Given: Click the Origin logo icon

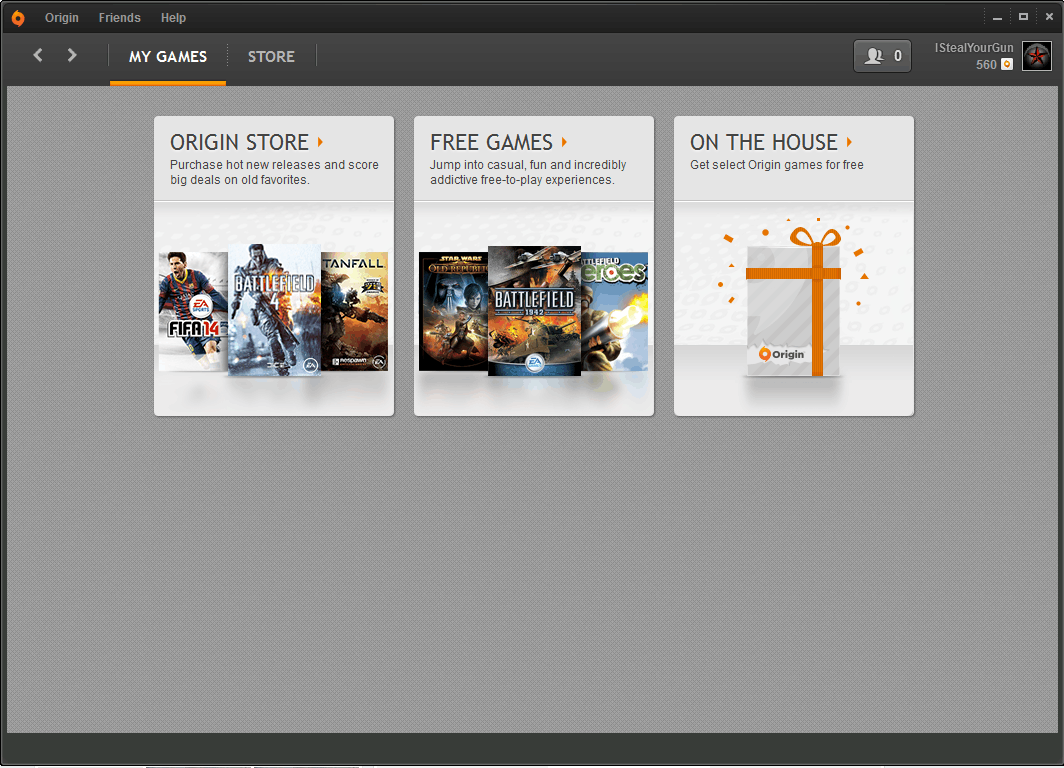Looking at the screenshot, I should (x=18, y=18).
